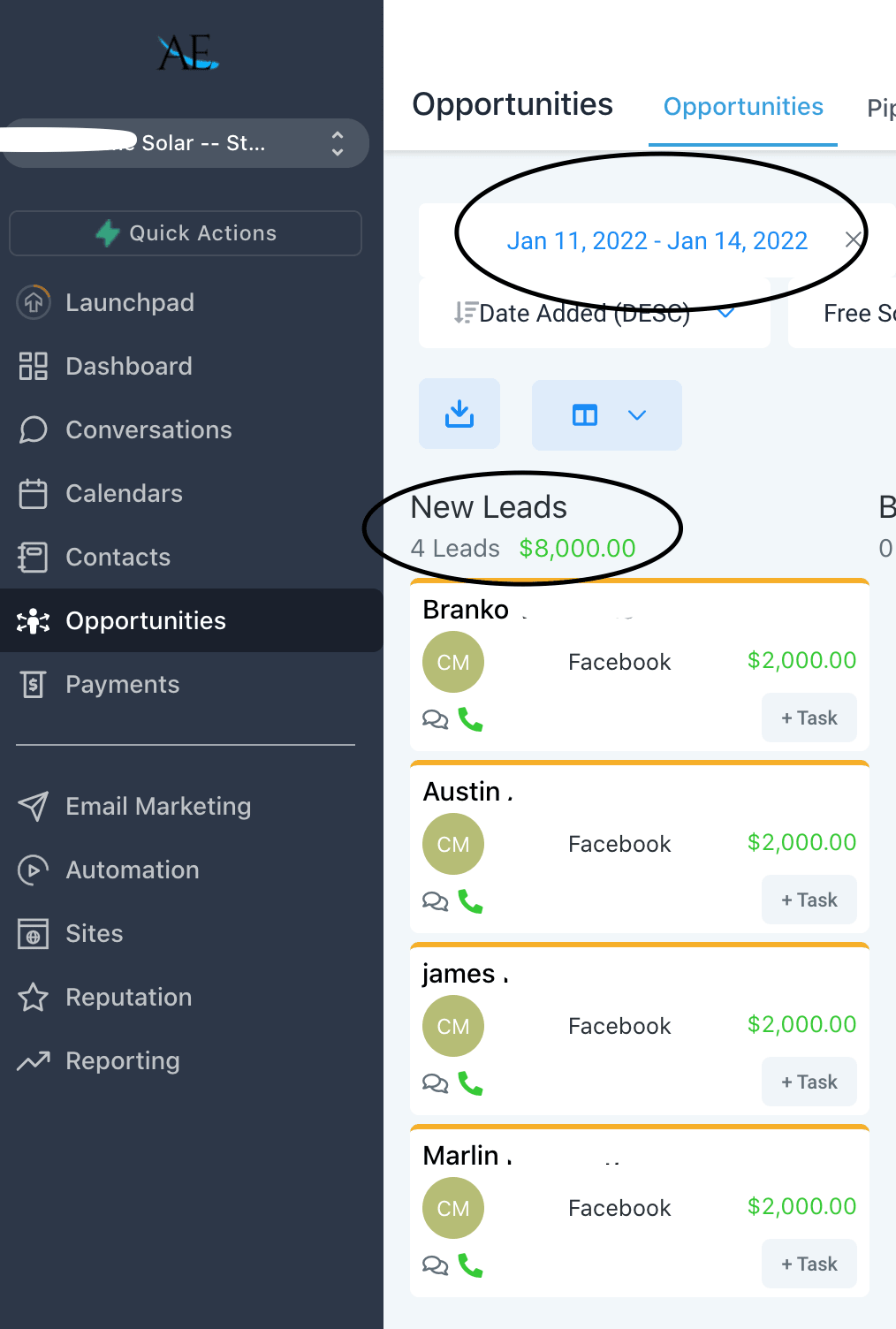Click the Quick Actions button

pos(186,233)
